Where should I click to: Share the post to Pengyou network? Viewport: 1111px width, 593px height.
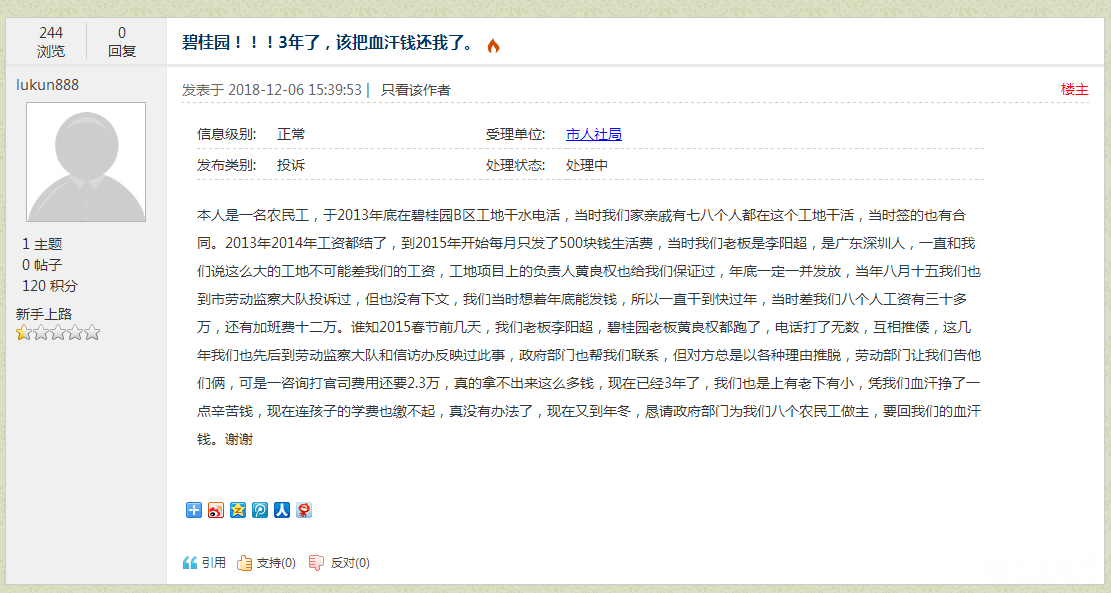(x=260, y=510)
